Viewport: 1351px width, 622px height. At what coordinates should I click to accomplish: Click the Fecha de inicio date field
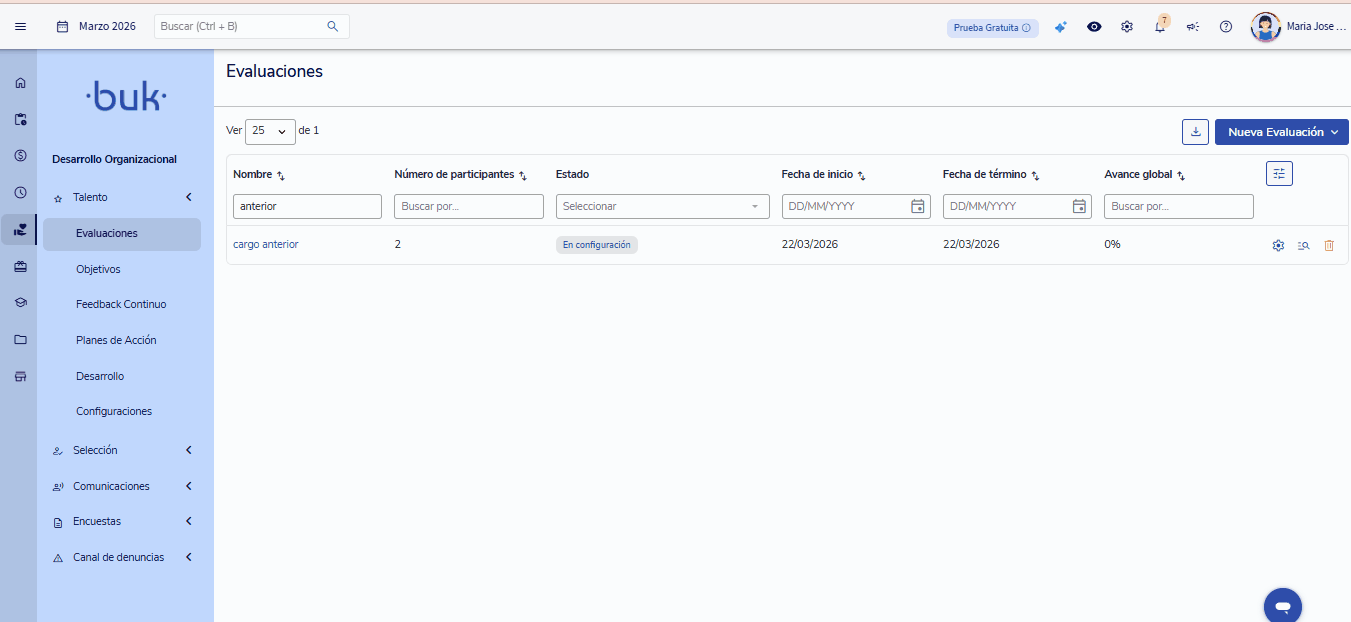click(845, 206)
